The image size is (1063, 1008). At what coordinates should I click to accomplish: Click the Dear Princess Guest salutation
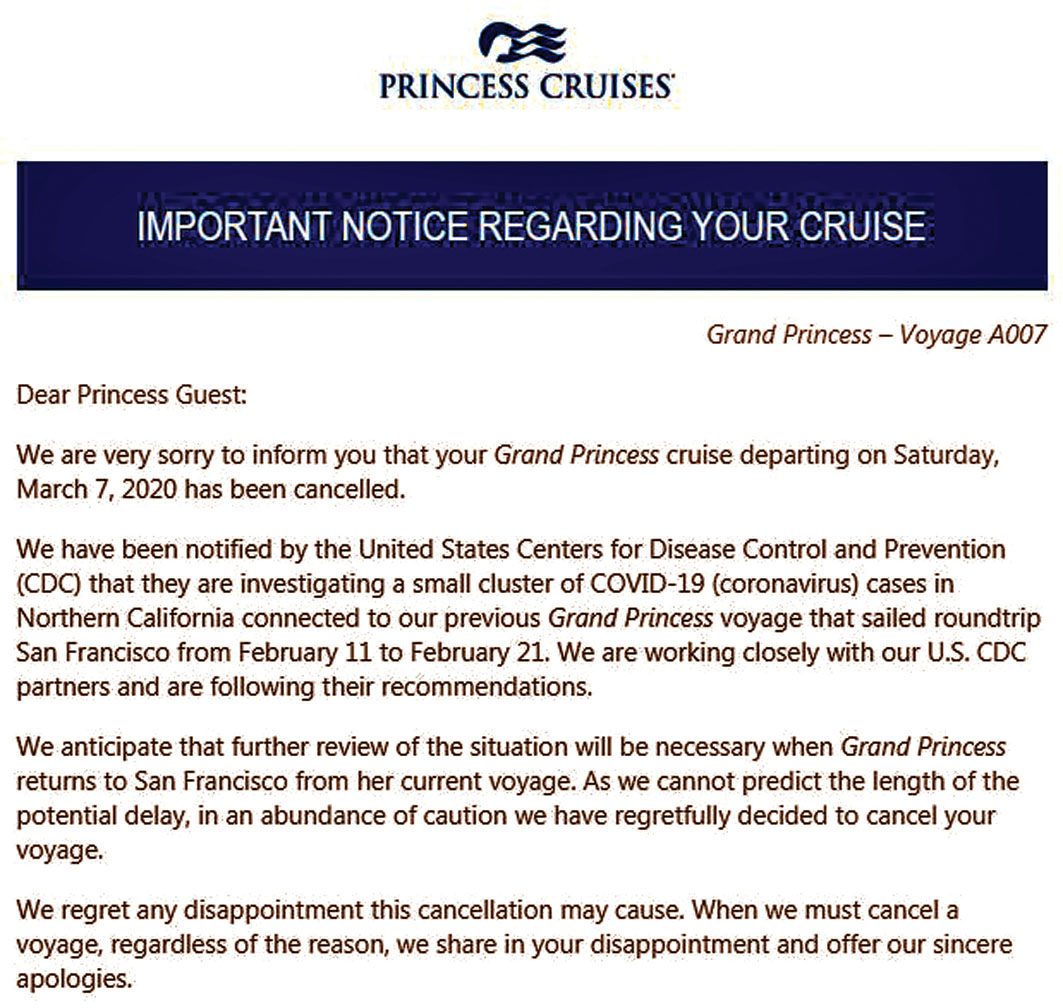click(131, 394)
